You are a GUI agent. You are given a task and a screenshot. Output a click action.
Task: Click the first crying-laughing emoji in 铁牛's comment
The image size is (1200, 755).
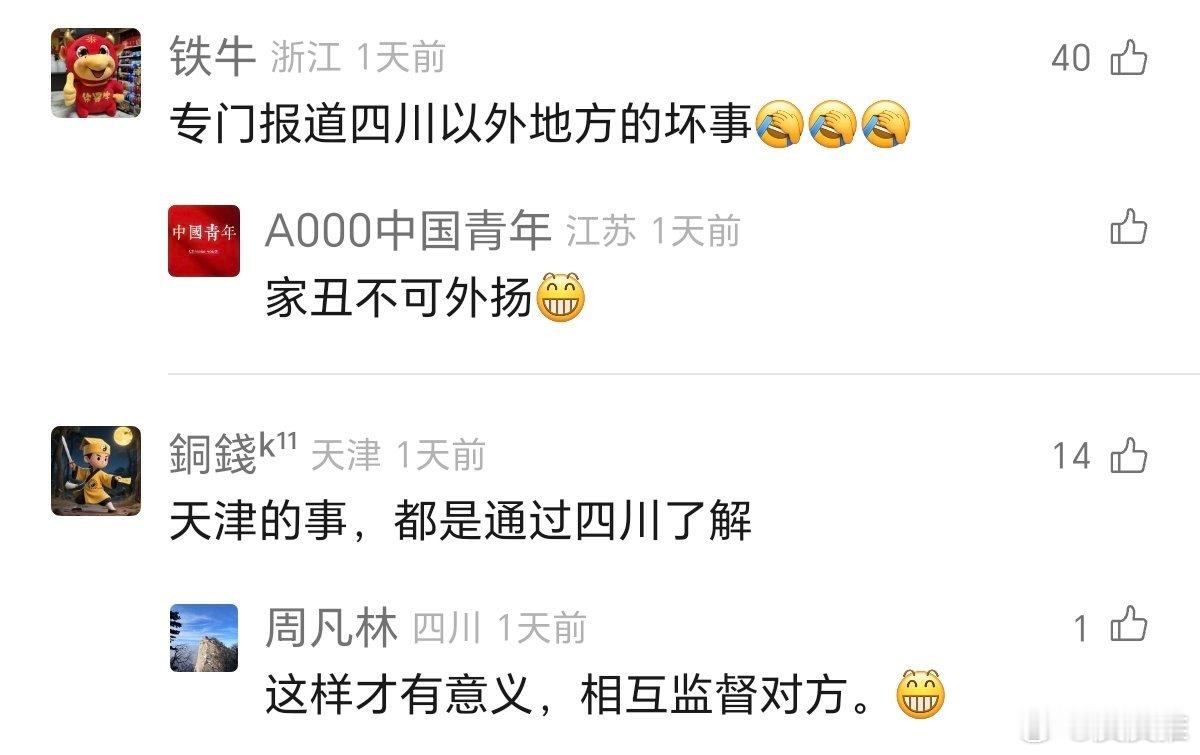(x=780, y=127)
